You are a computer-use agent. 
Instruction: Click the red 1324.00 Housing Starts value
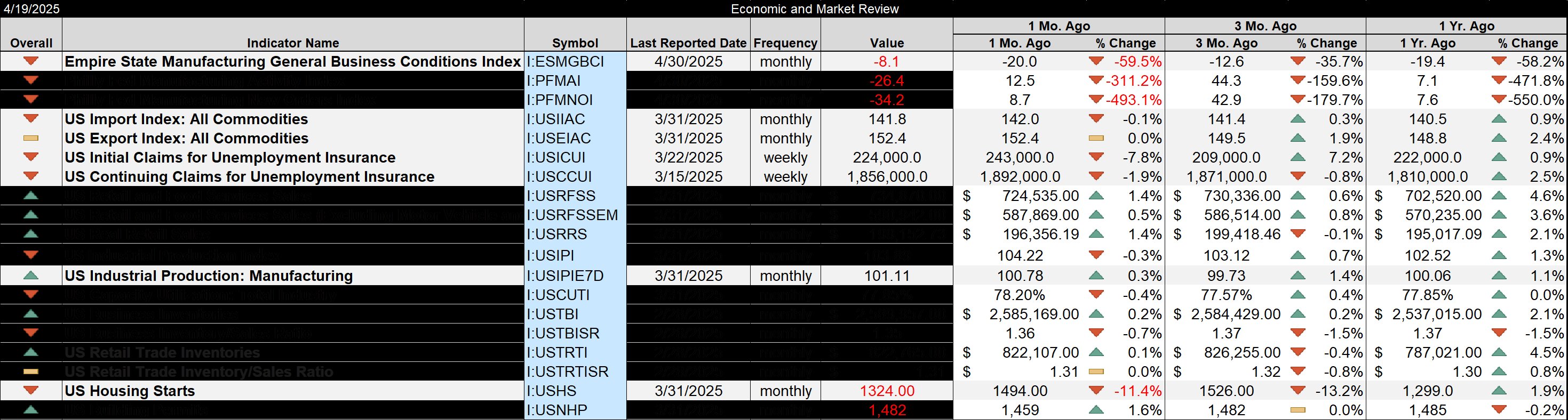[887, 391]
